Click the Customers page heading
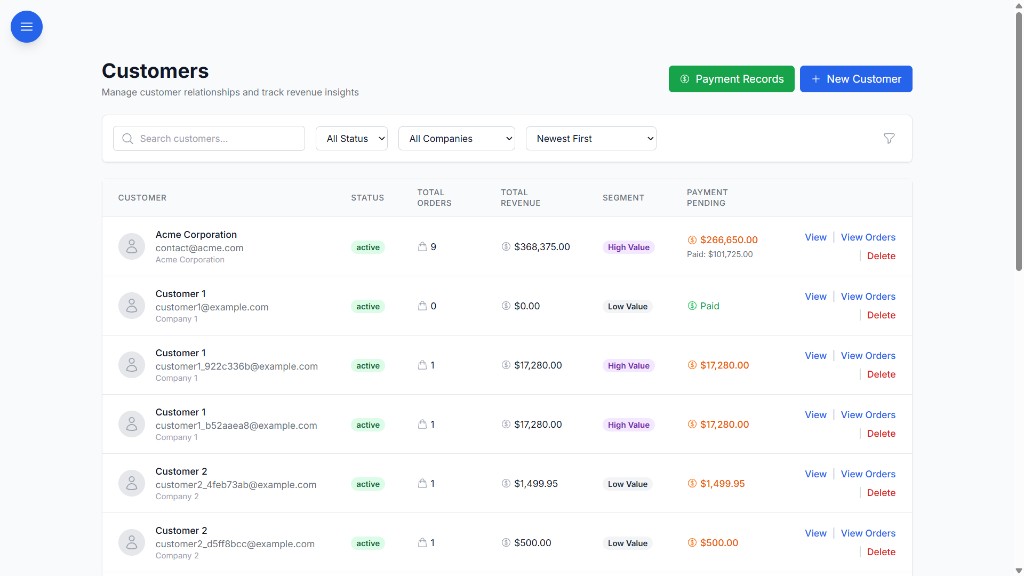This screenshot has height=576, width=1024. pos(155,71)
